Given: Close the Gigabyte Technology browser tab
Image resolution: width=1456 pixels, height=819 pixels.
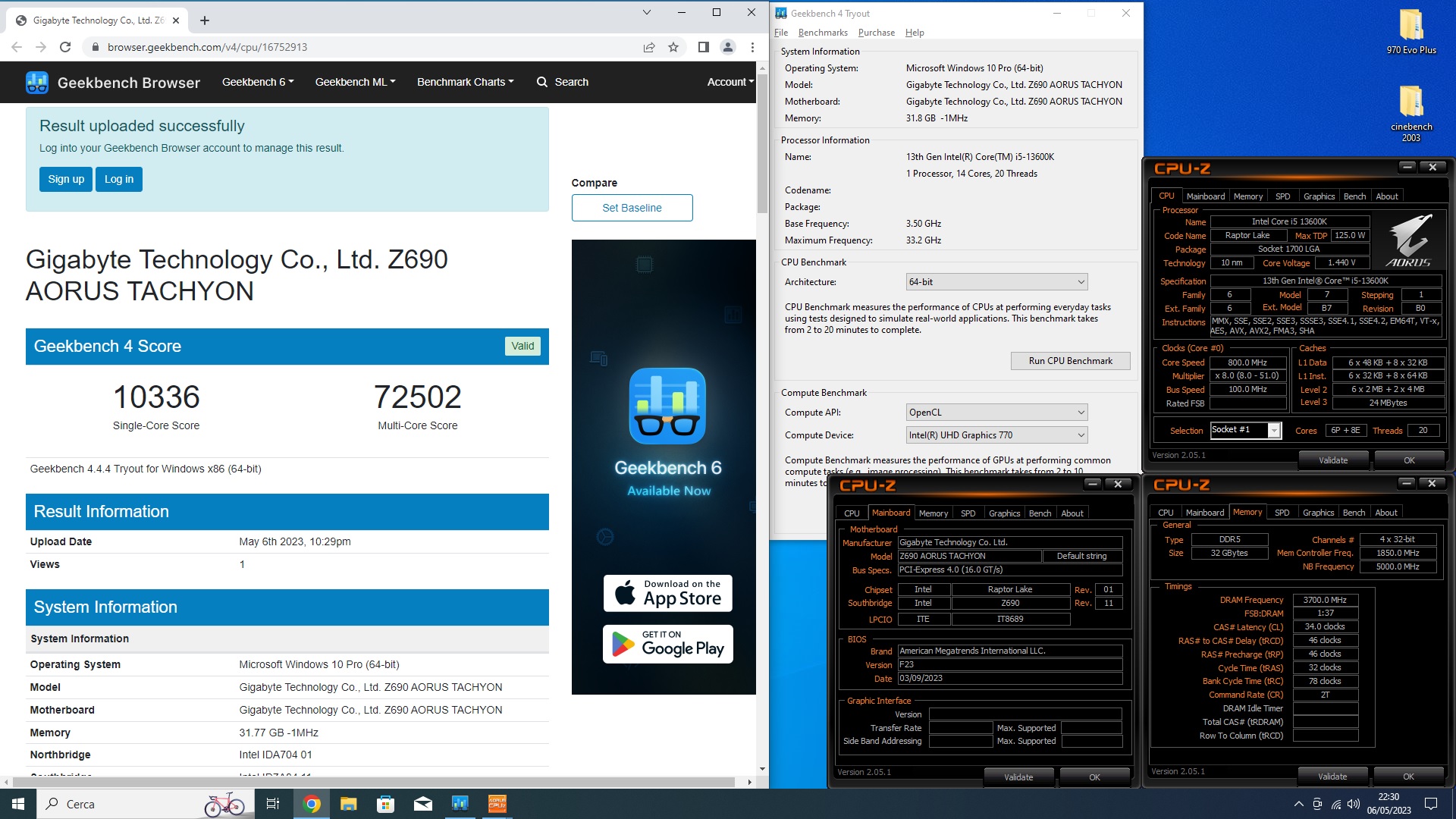Looking at the screenshot, I should pos(176,20).
